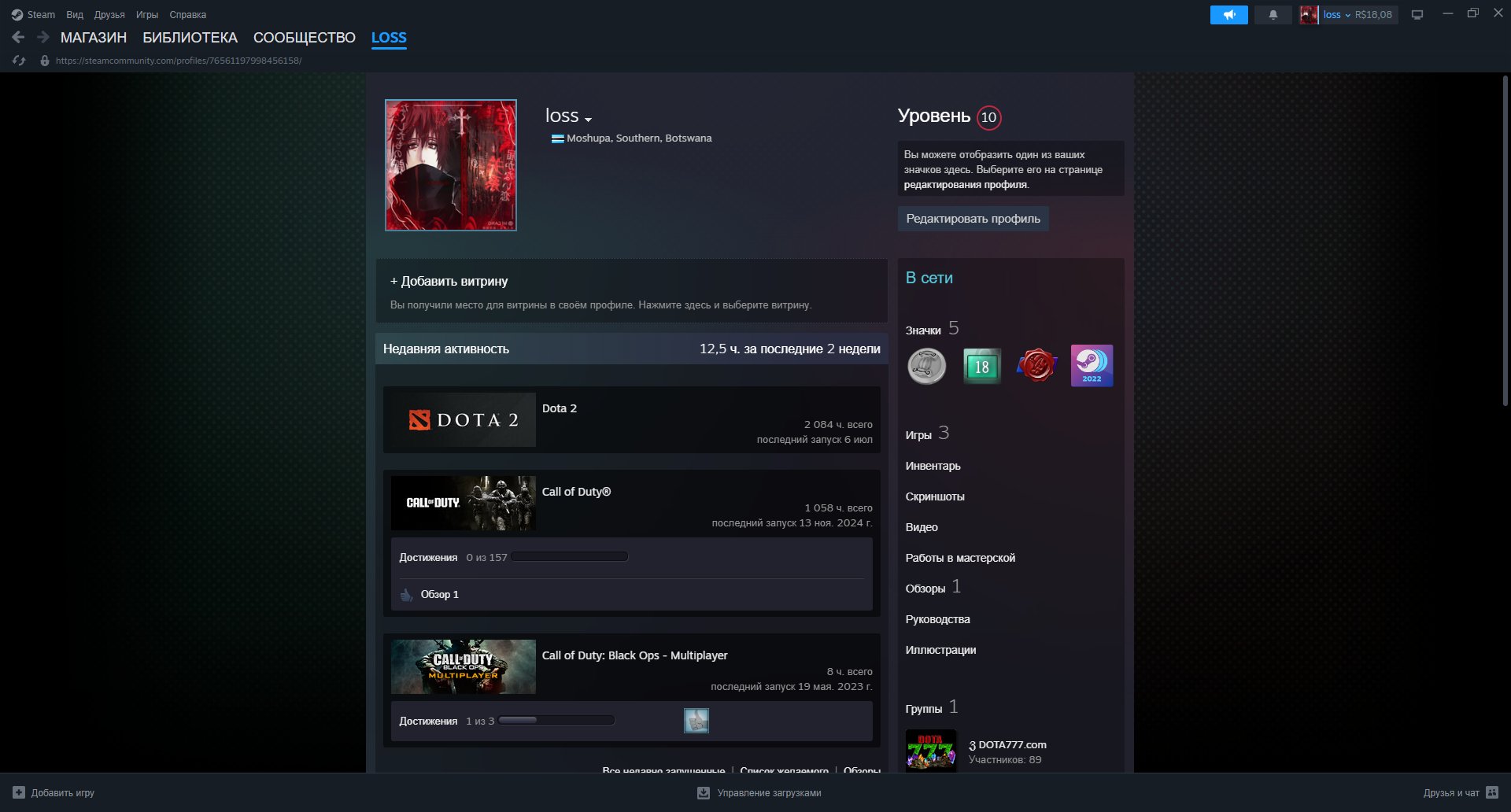Image resolution: width=1511 pixels, height=812 pixels.
Task: Open the редактирования профиля link
Action: (966, 185)
